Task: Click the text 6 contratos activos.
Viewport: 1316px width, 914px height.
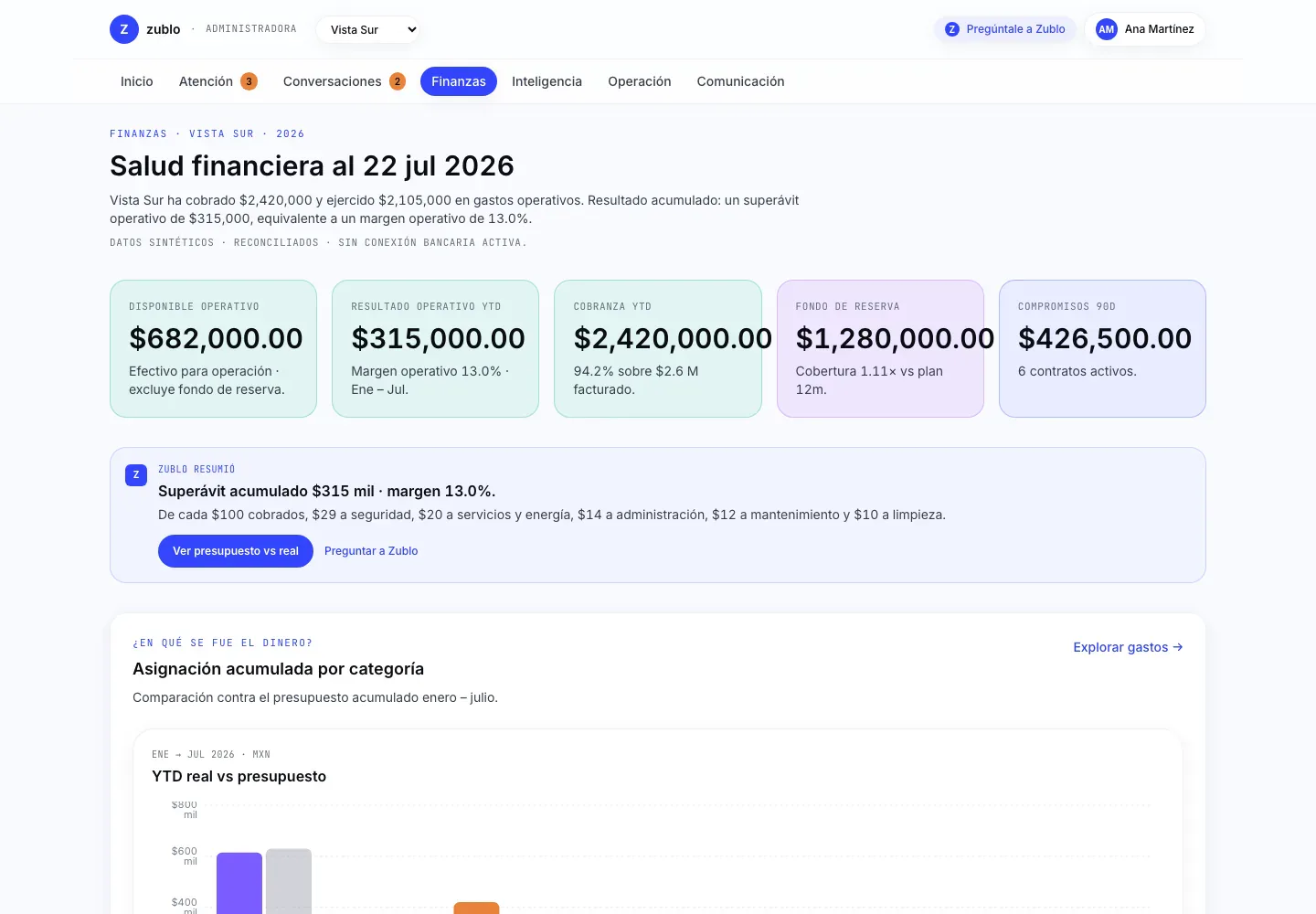Action: click(x=1077, y=371)
